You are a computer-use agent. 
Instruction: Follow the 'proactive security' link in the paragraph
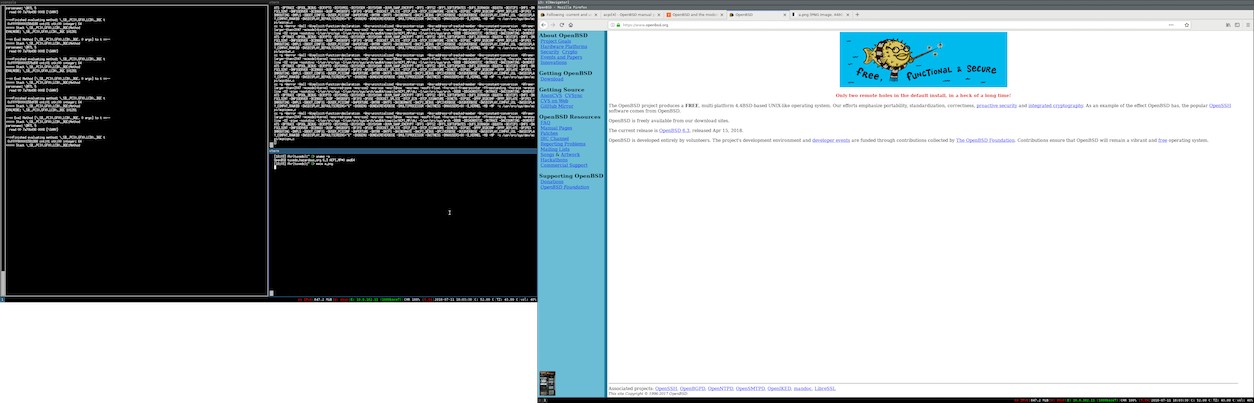coord(997,105)
